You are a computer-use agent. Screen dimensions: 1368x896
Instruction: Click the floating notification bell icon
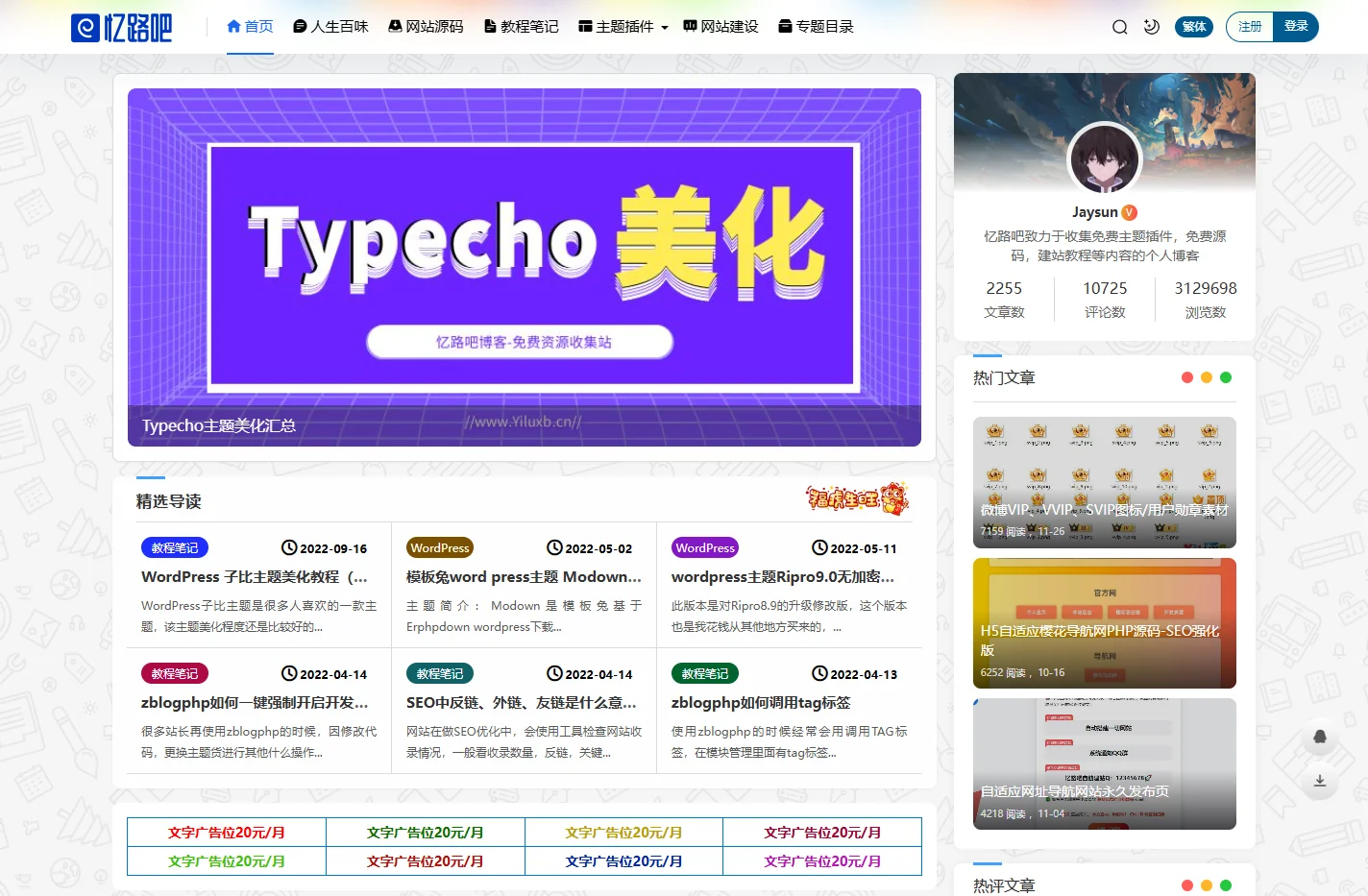coord(1320,737)
